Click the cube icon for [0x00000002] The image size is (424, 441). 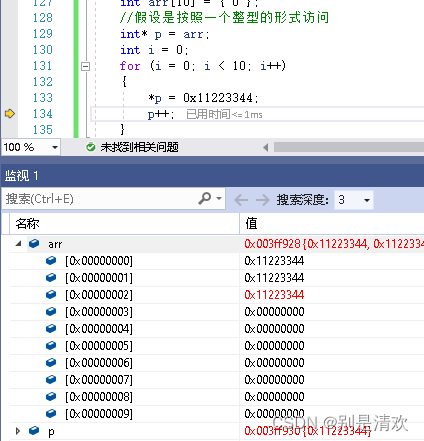[51, 294]
